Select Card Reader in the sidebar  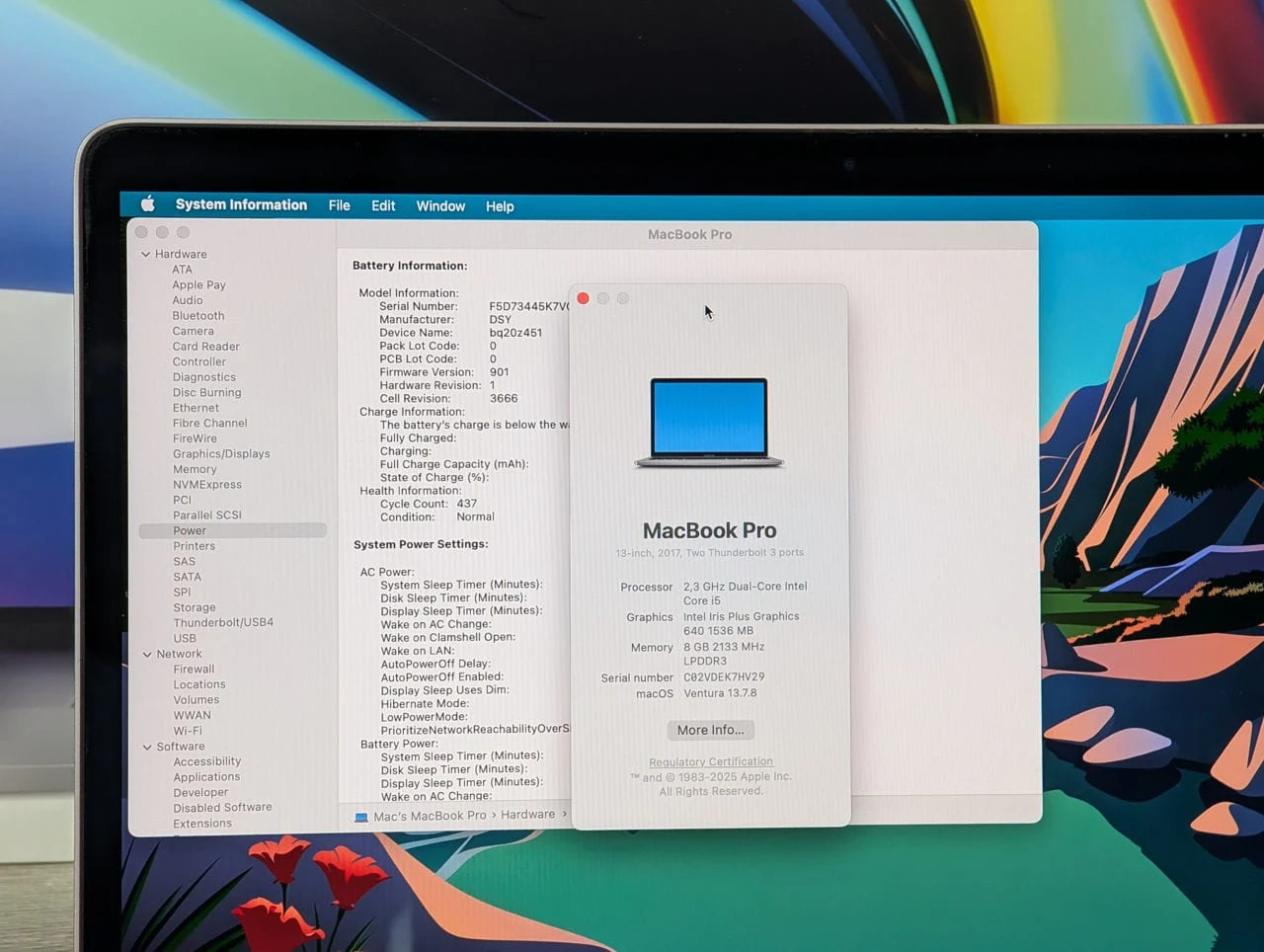point(206,347)
